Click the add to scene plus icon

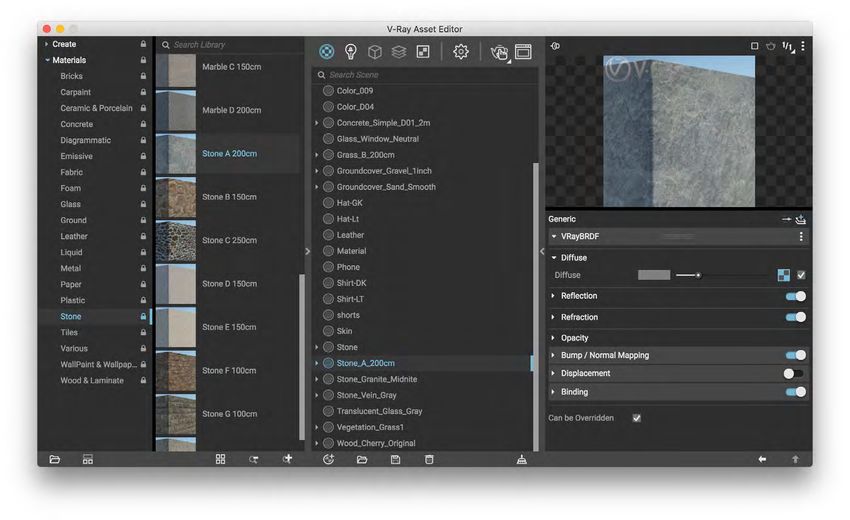pyautogui.click(x=287, y=459)
